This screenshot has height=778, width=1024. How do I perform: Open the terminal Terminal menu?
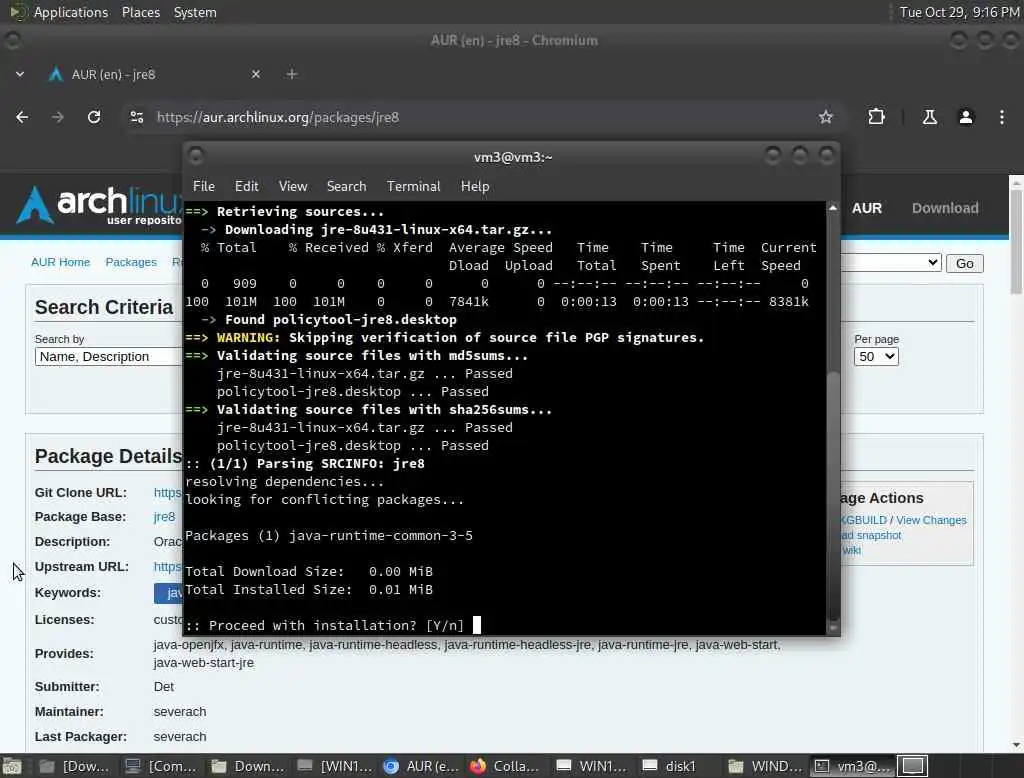(x=413, y=186)
